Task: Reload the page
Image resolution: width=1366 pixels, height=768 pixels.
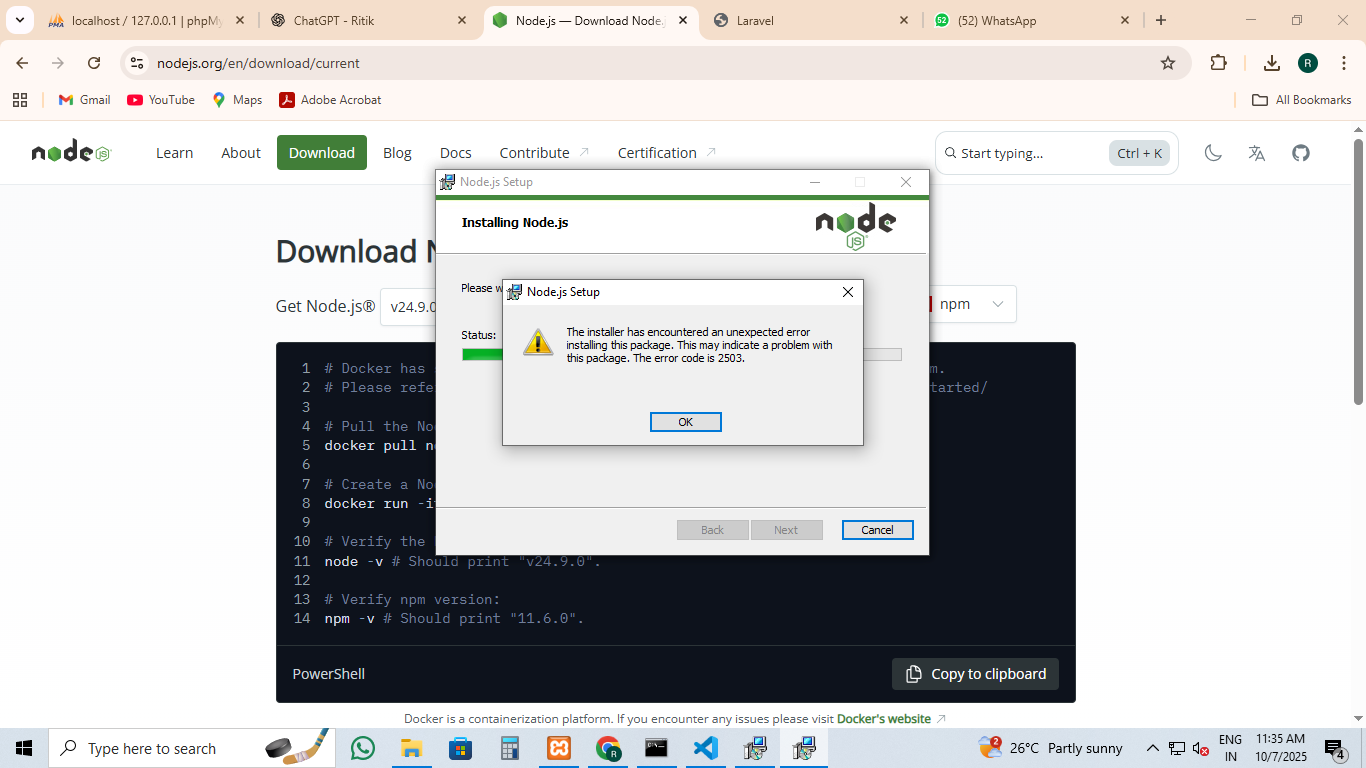Action: tap(94, 63)
